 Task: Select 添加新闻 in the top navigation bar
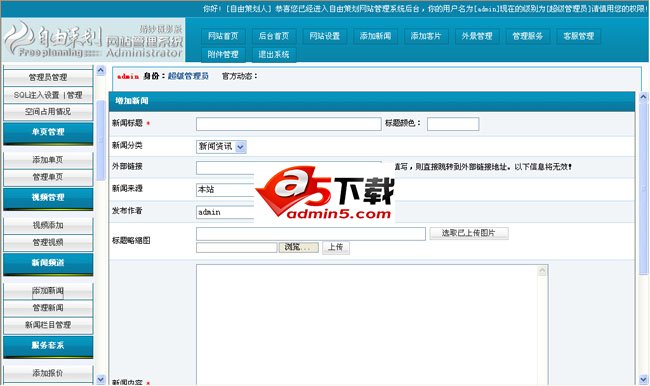click(375, 36)
